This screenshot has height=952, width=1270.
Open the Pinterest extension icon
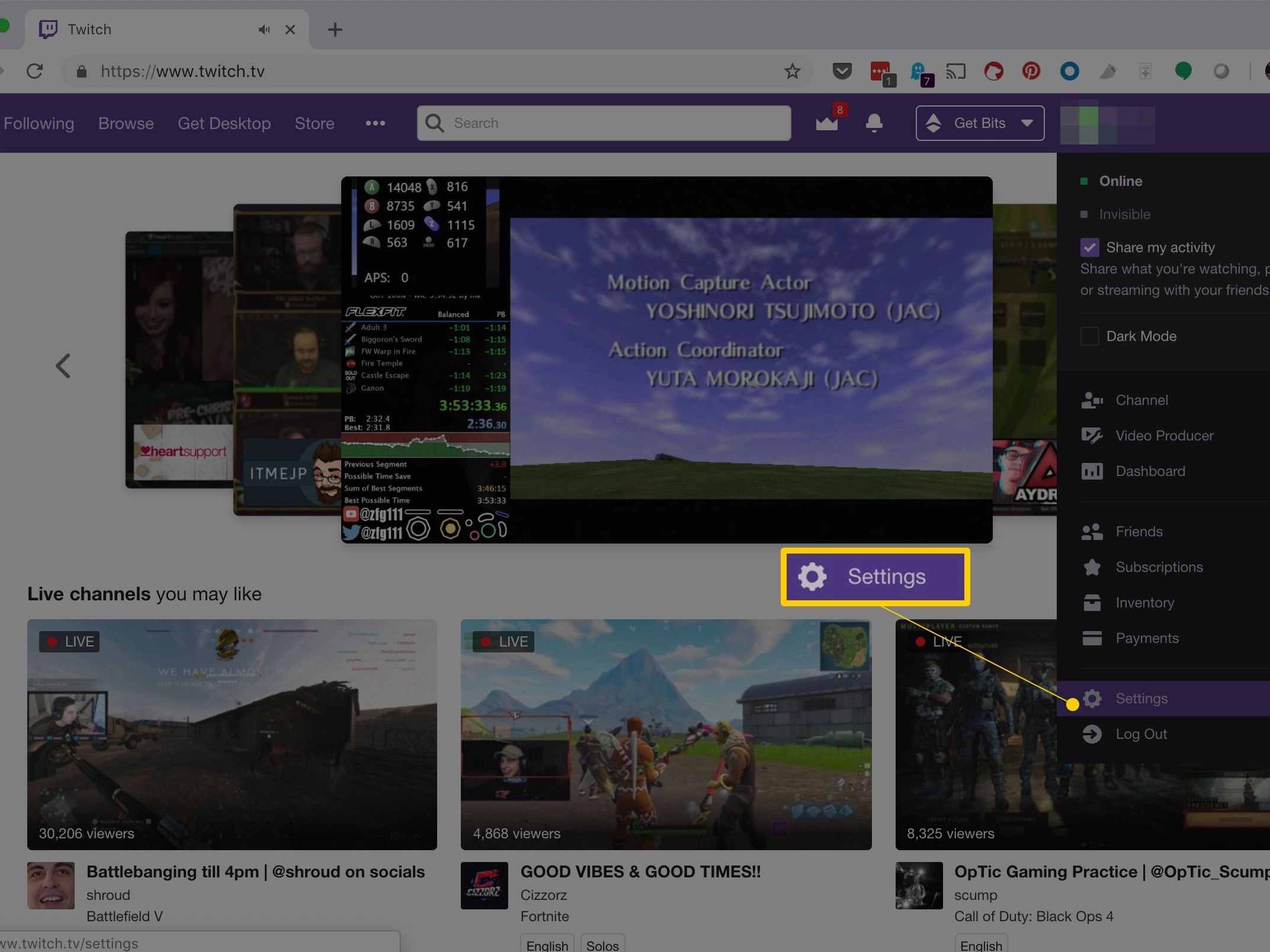coord(1031,72)
